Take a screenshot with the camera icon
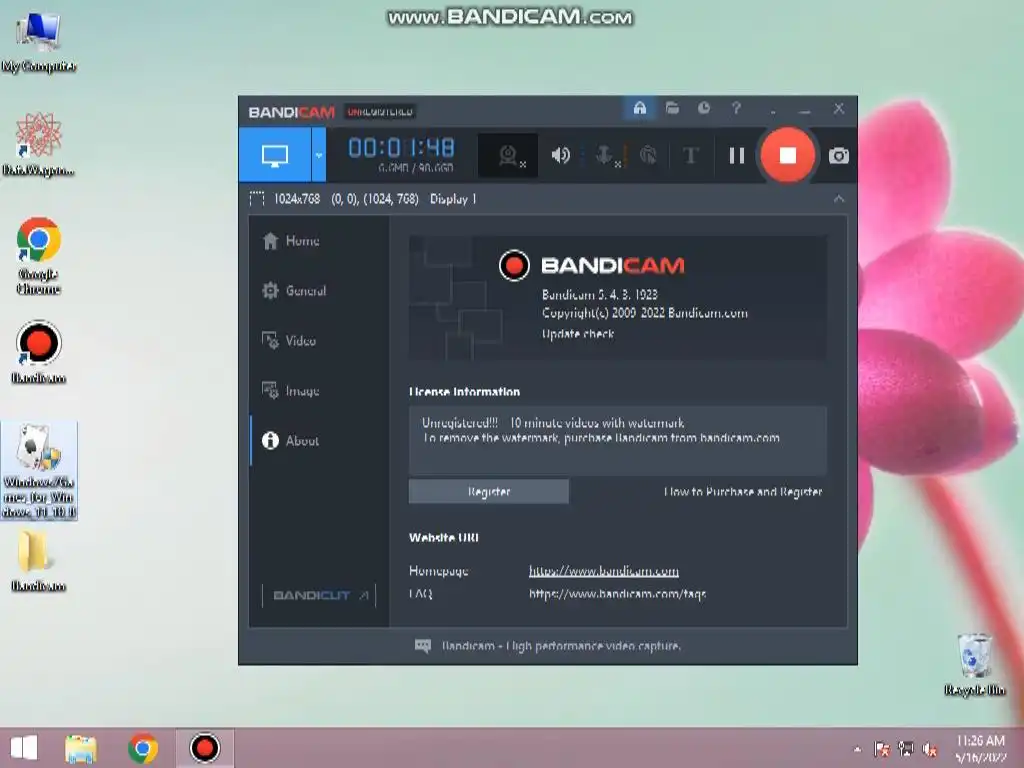 pos(839,155)
